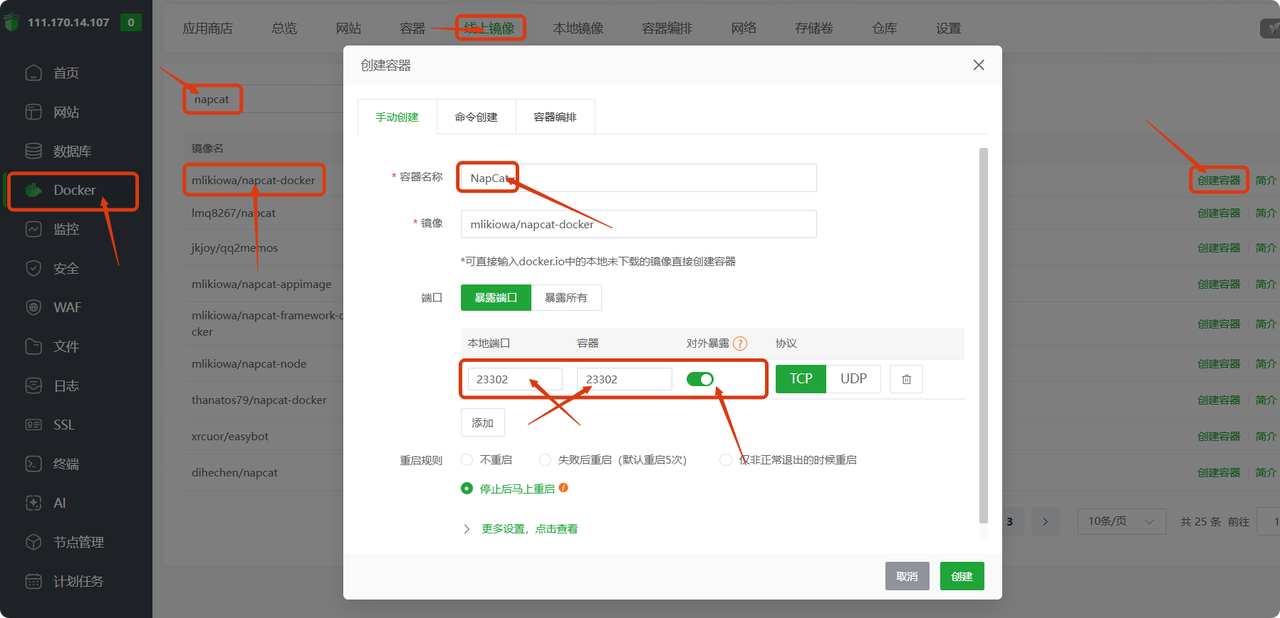Screen dimensions: 1280x618
Task: Open the 仓库 top tab
Action: (x=885, y=28)
